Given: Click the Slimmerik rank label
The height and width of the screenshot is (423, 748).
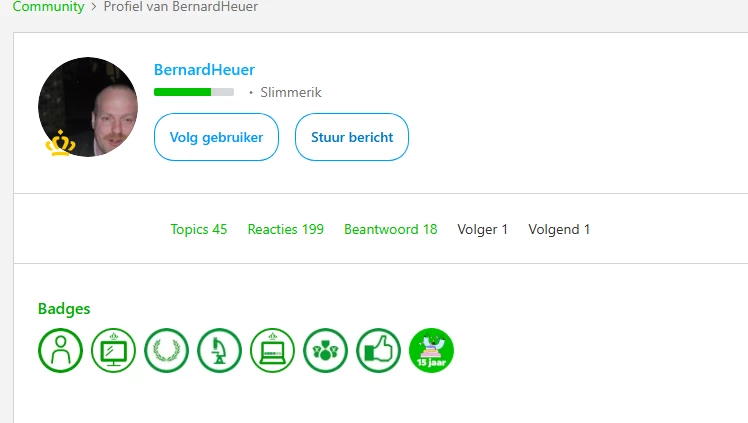Looking at the screenshot, I should [x=291, y=92].
